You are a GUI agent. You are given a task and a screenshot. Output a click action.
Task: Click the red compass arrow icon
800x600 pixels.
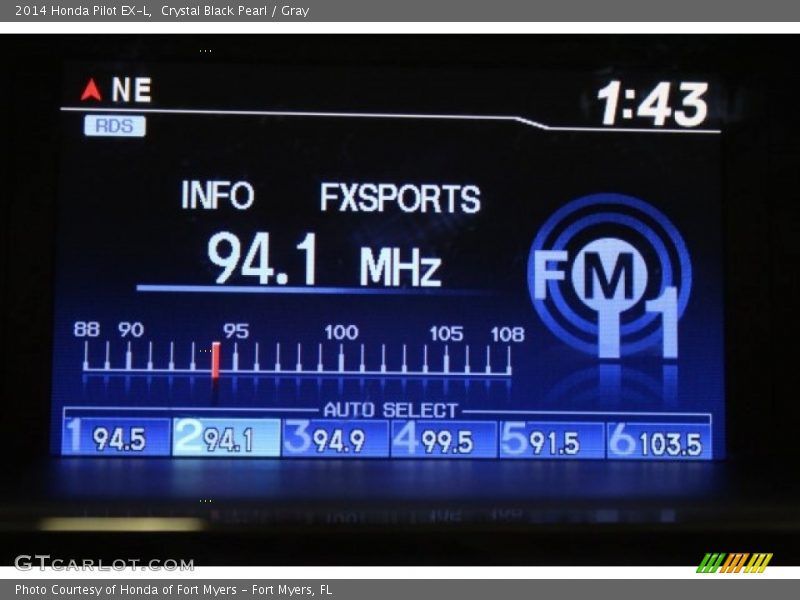click(x=91, y=89)
